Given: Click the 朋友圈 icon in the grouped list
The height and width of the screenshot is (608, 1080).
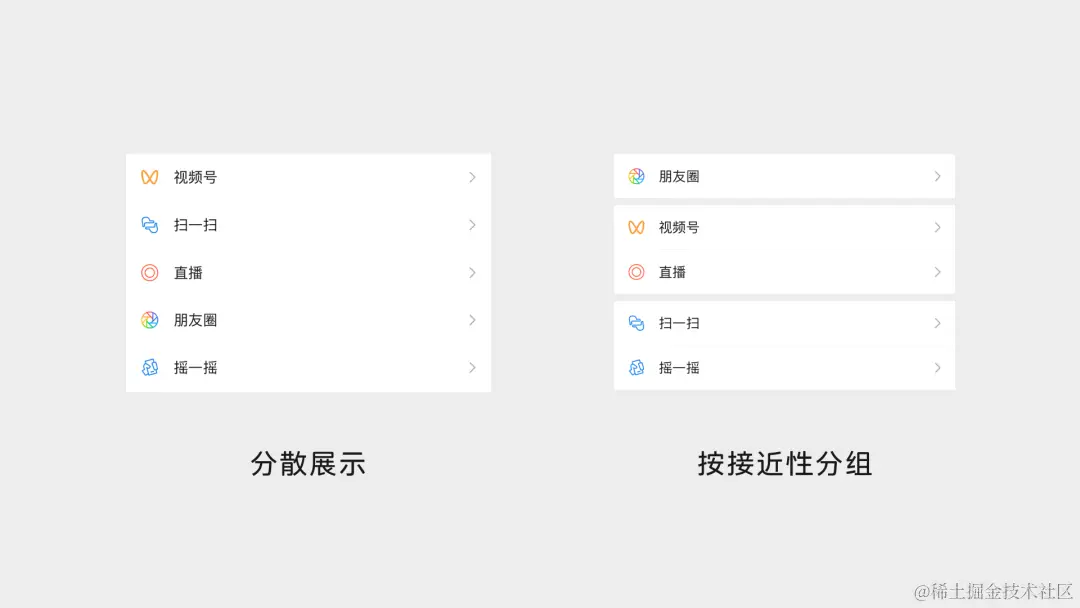Looking at the screenshot, I should point(636,176).
